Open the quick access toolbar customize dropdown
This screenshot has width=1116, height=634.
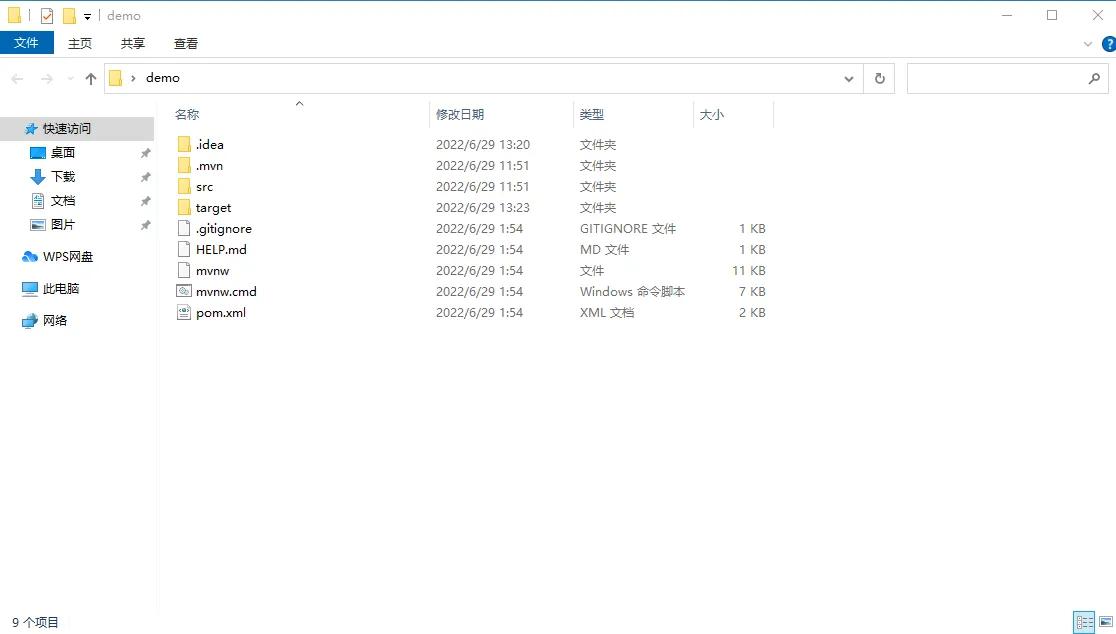(x=87, y=15)
